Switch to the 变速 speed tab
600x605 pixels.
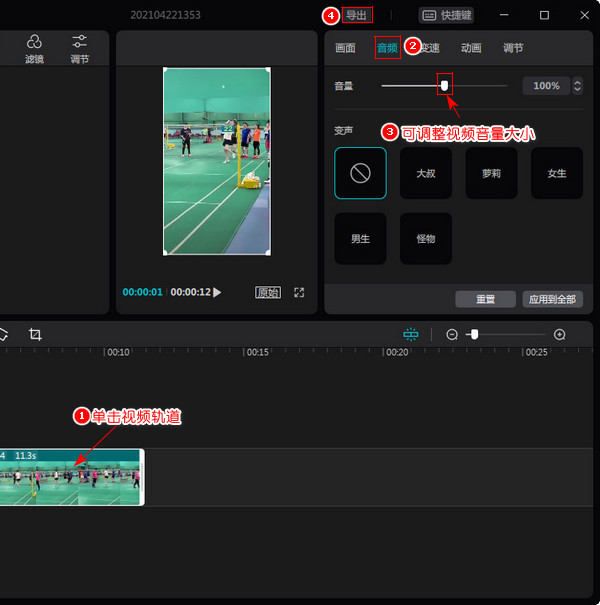[x=429, y=48]
